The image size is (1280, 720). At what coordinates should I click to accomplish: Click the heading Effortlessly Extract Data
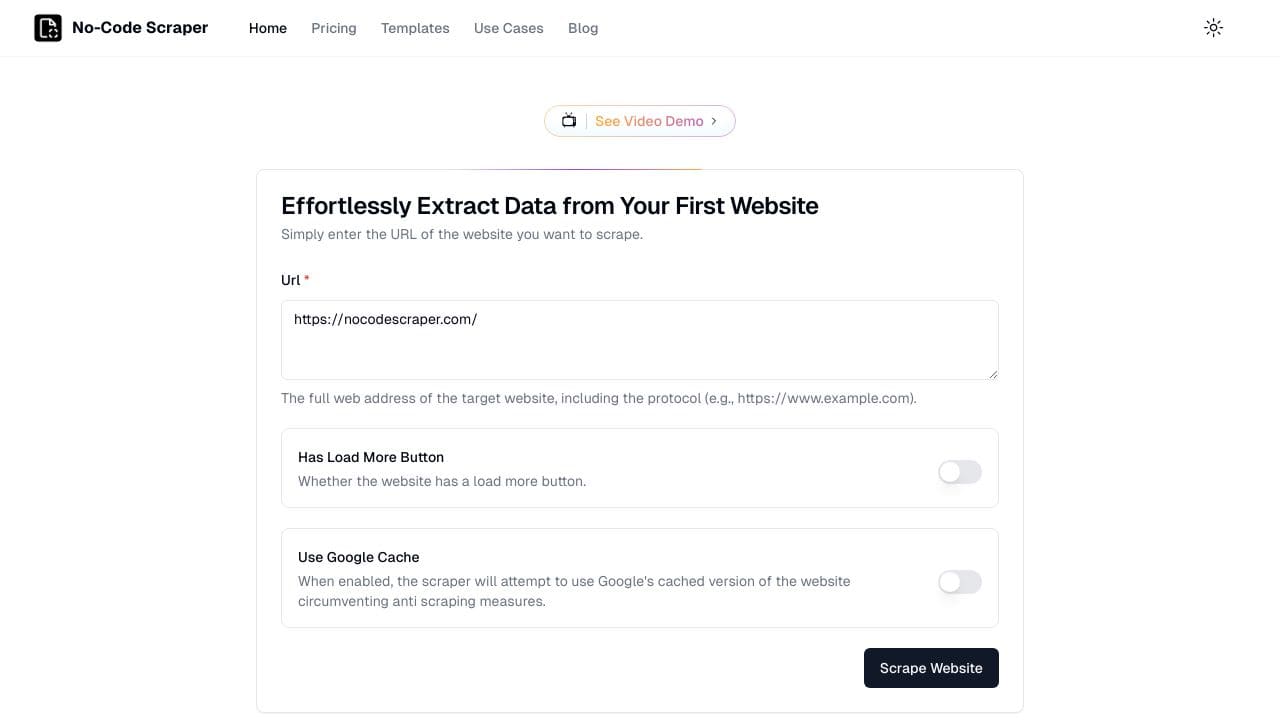550,206
